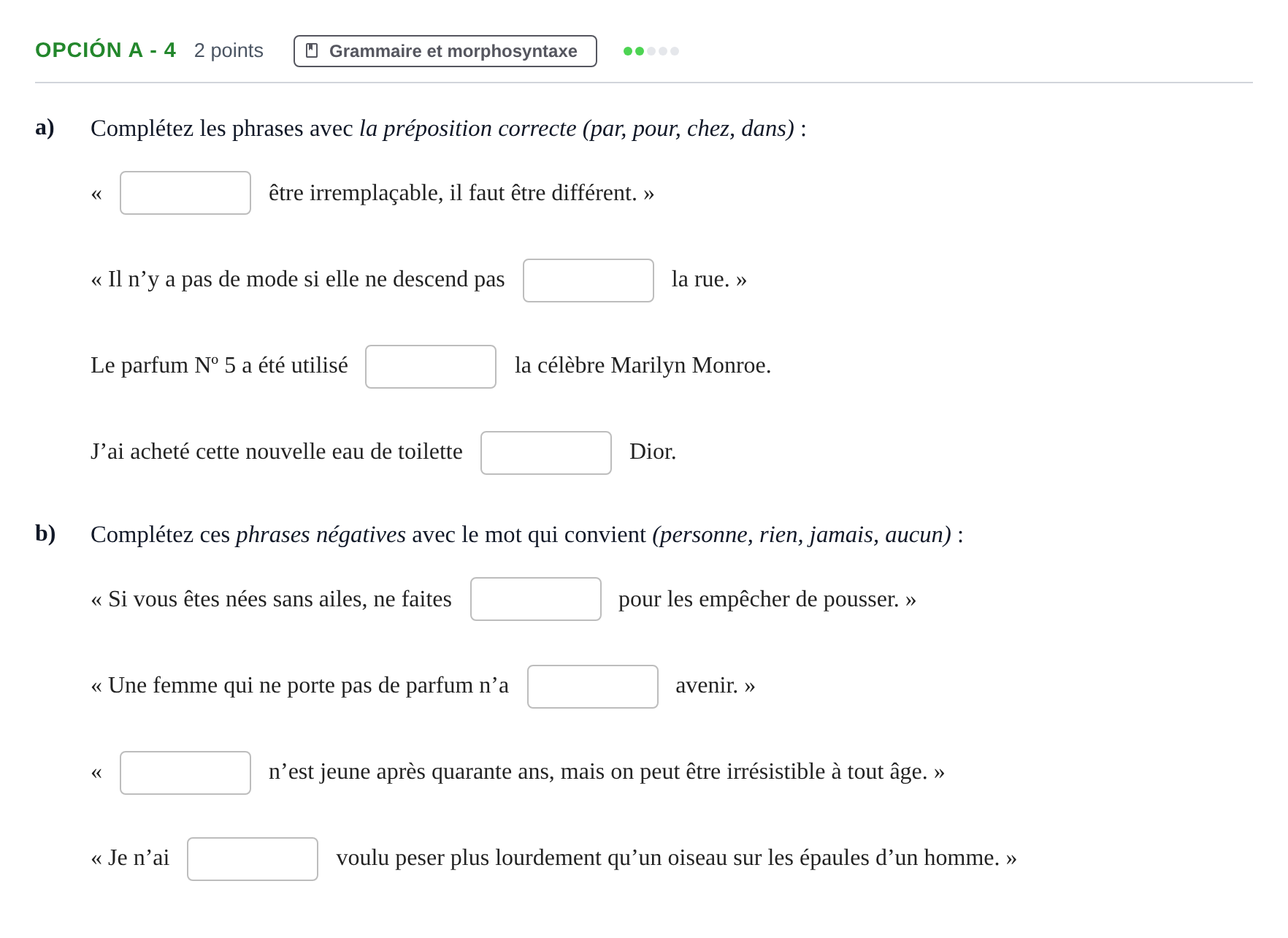Click the blank before 'la rue'
This screenshot has height=938, width=1288.
tap(589, 281)
